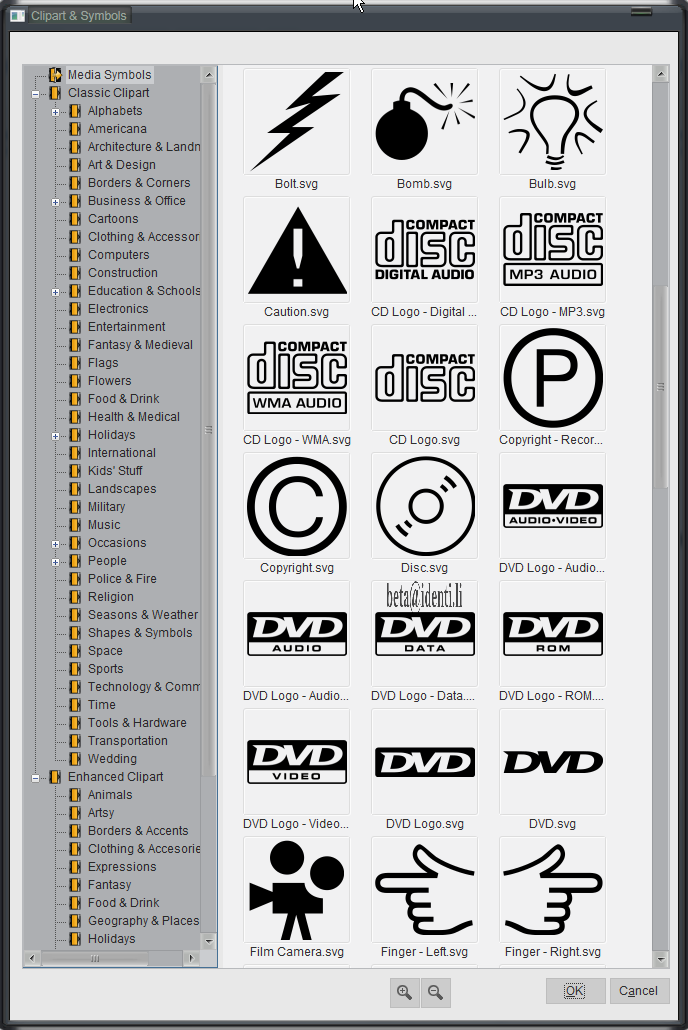Open the Media Symbols category
The height and width of the screenshot is (1030, 688).
109,75
